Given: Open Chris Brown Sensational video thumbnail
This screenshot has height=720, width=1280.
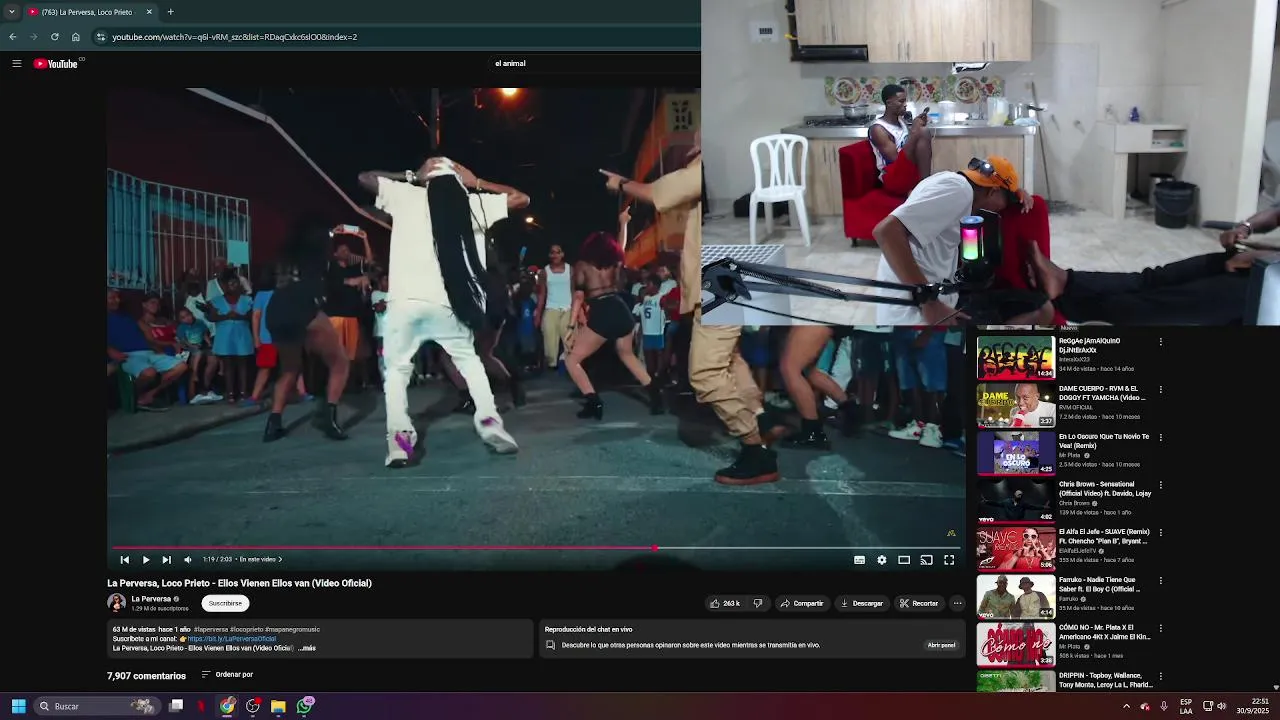Looking at the screenshot, I should [x=1015, y=501].
